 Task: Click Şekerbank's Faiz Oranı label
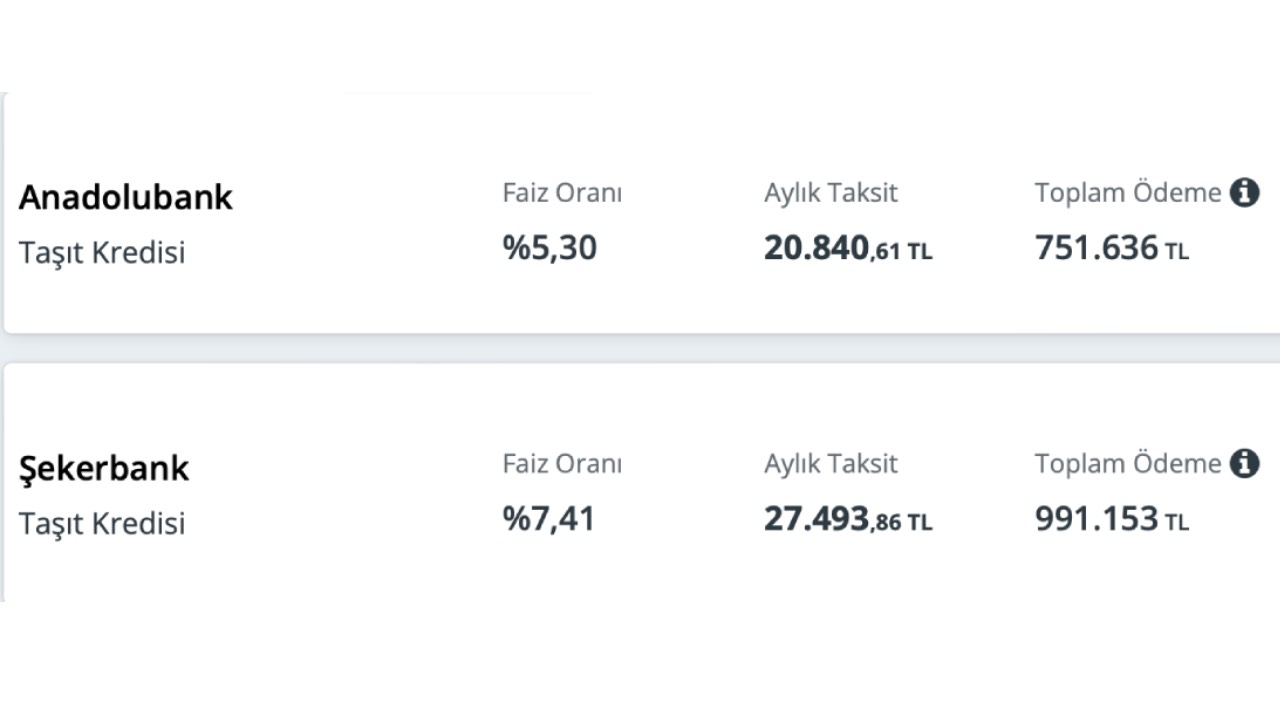(562, 464)
